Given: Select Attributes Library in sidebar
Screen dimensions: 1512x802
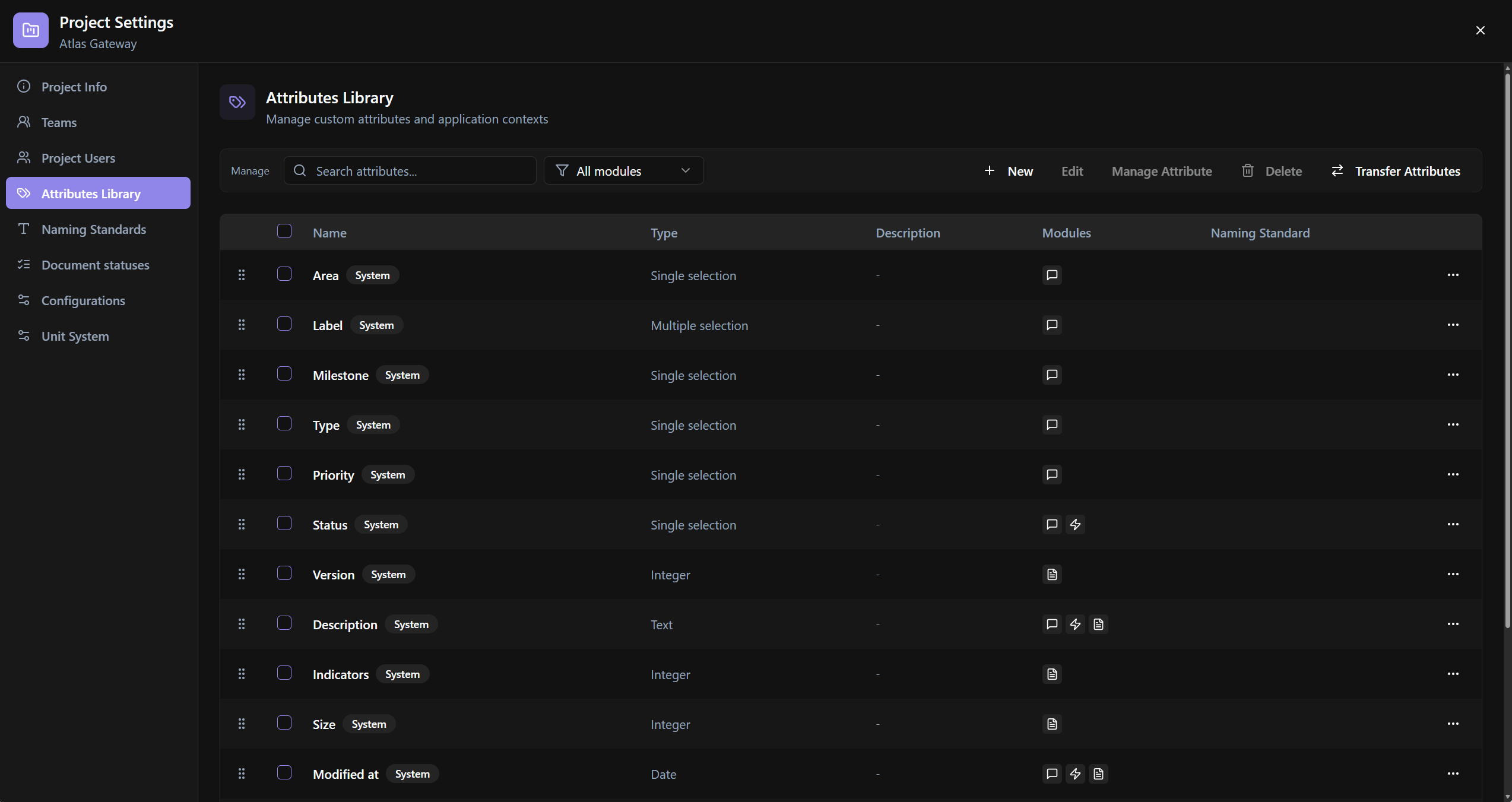Looking at the screenshot, I should coord(98,193).
